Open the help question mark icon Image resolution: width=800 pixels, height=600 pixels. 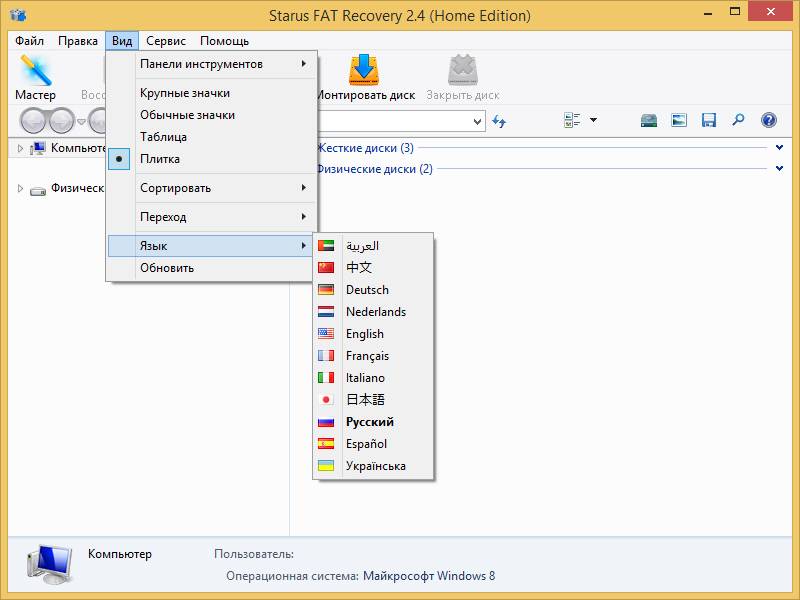[x=768, y=121]
